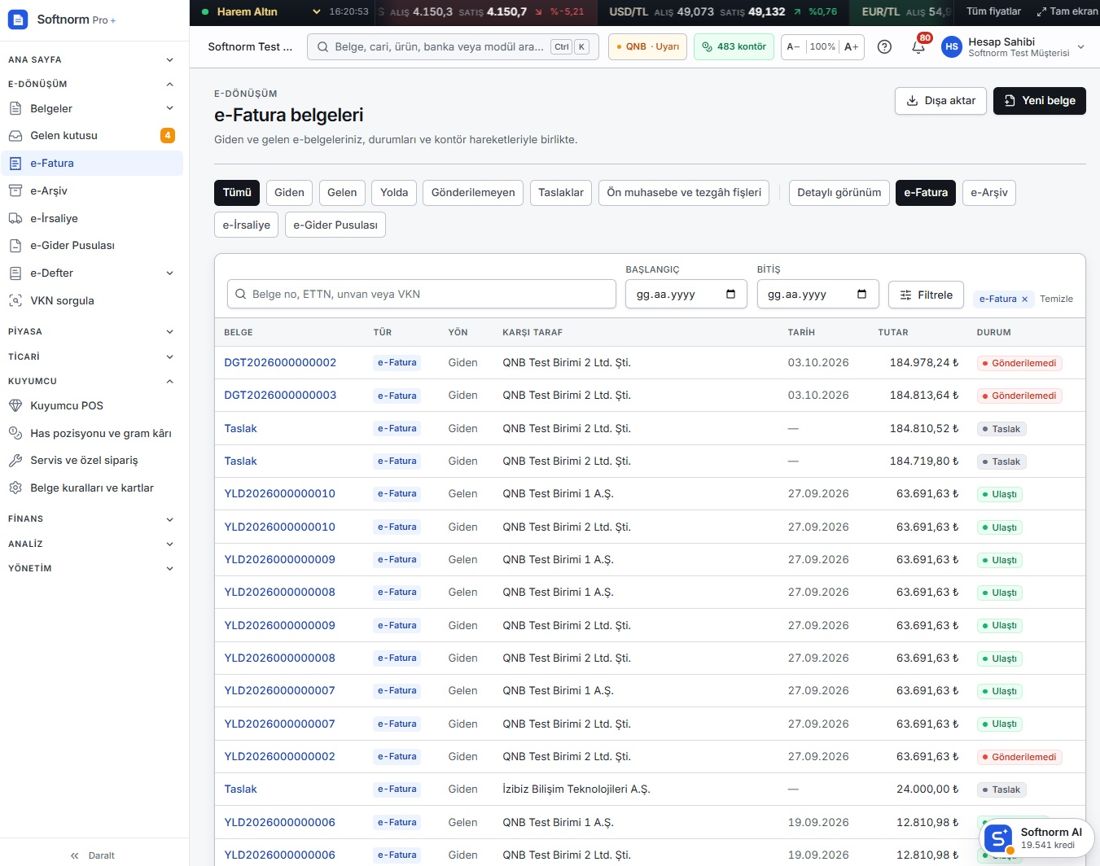Switch to the Taslaklar tab
Image resolution: width=1100 pixels, height=866 pixels.
[561, 192]
